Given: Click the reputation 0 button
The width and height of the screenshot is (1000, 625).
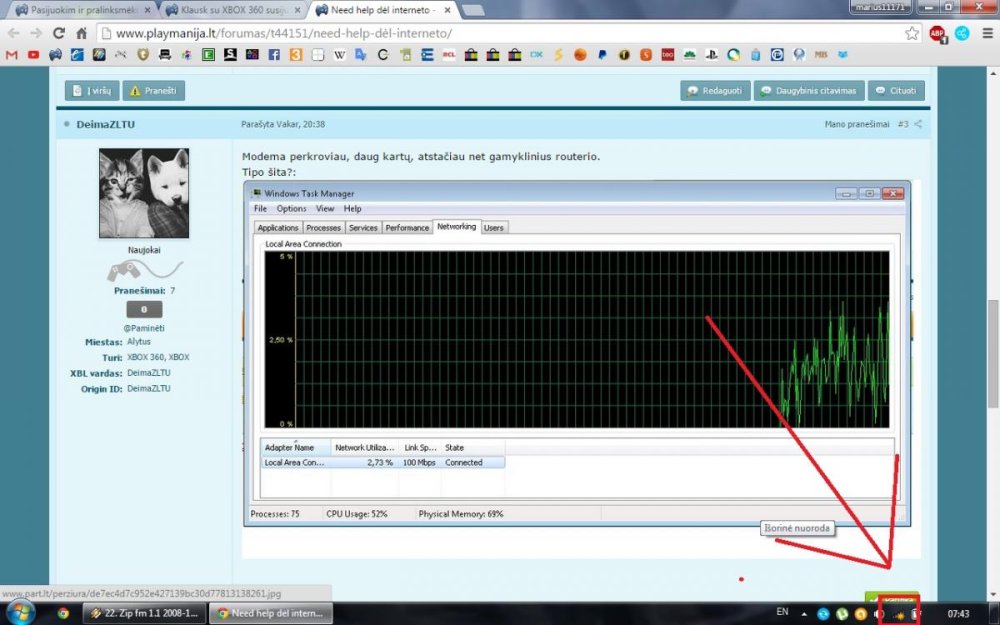Looking at the screenshot, I should click(144, 309).
